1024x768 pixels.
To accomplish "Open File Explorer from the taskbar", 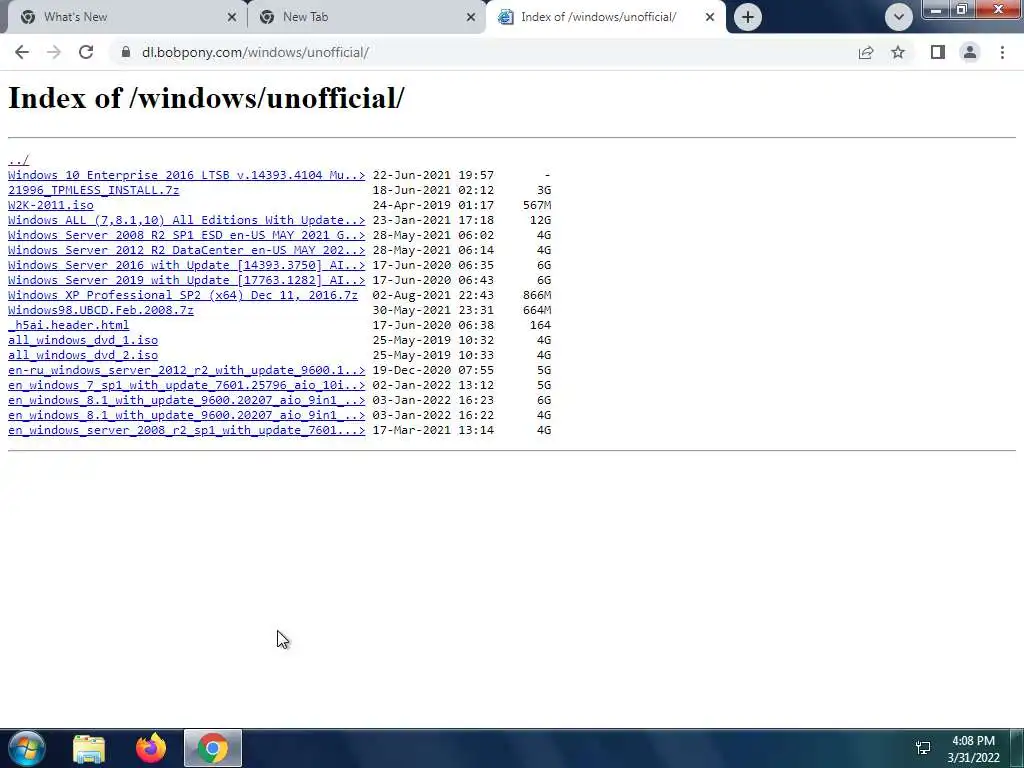I will [89, 748].
